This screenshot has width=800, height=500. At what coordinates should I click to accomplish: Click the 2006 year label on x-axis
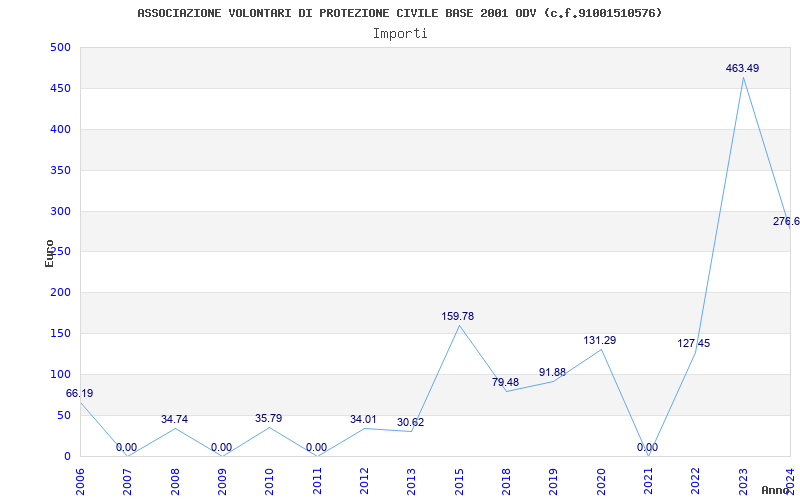coord(80,479)
